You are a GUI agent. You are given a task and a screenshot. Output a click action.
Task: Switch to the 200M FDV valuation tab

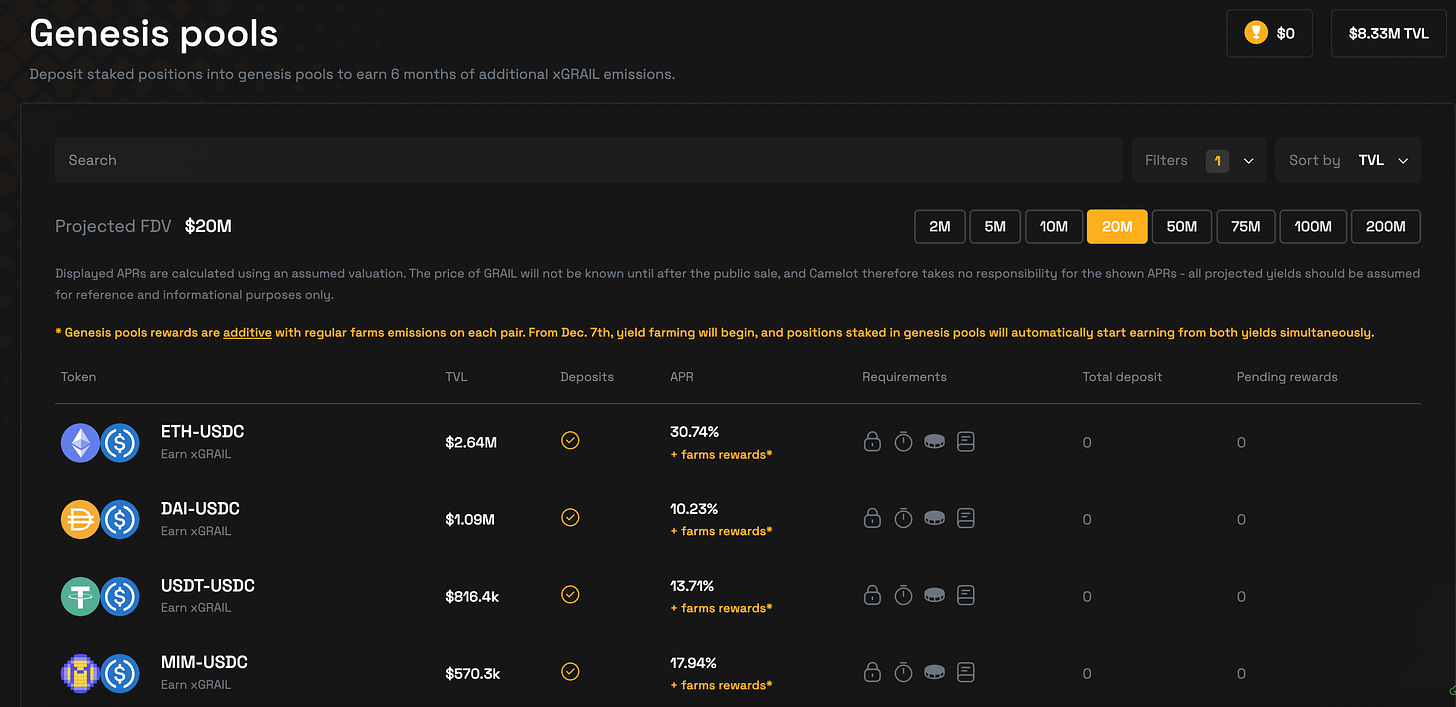click(x=1385, y=226)
